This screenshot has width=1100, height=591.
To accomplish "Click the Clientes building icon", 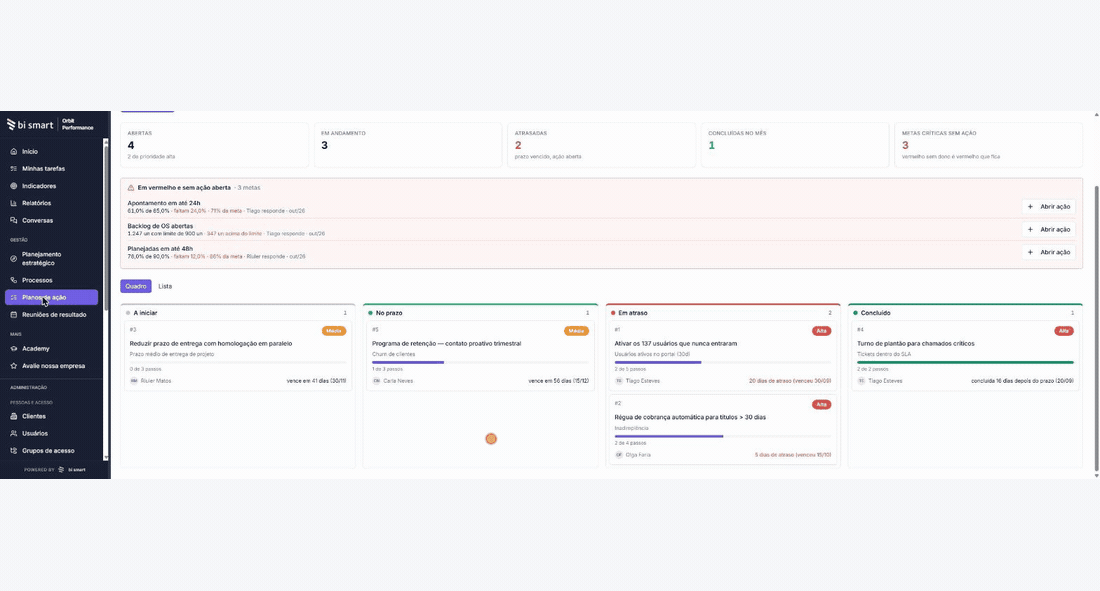I will coord(13,416).
